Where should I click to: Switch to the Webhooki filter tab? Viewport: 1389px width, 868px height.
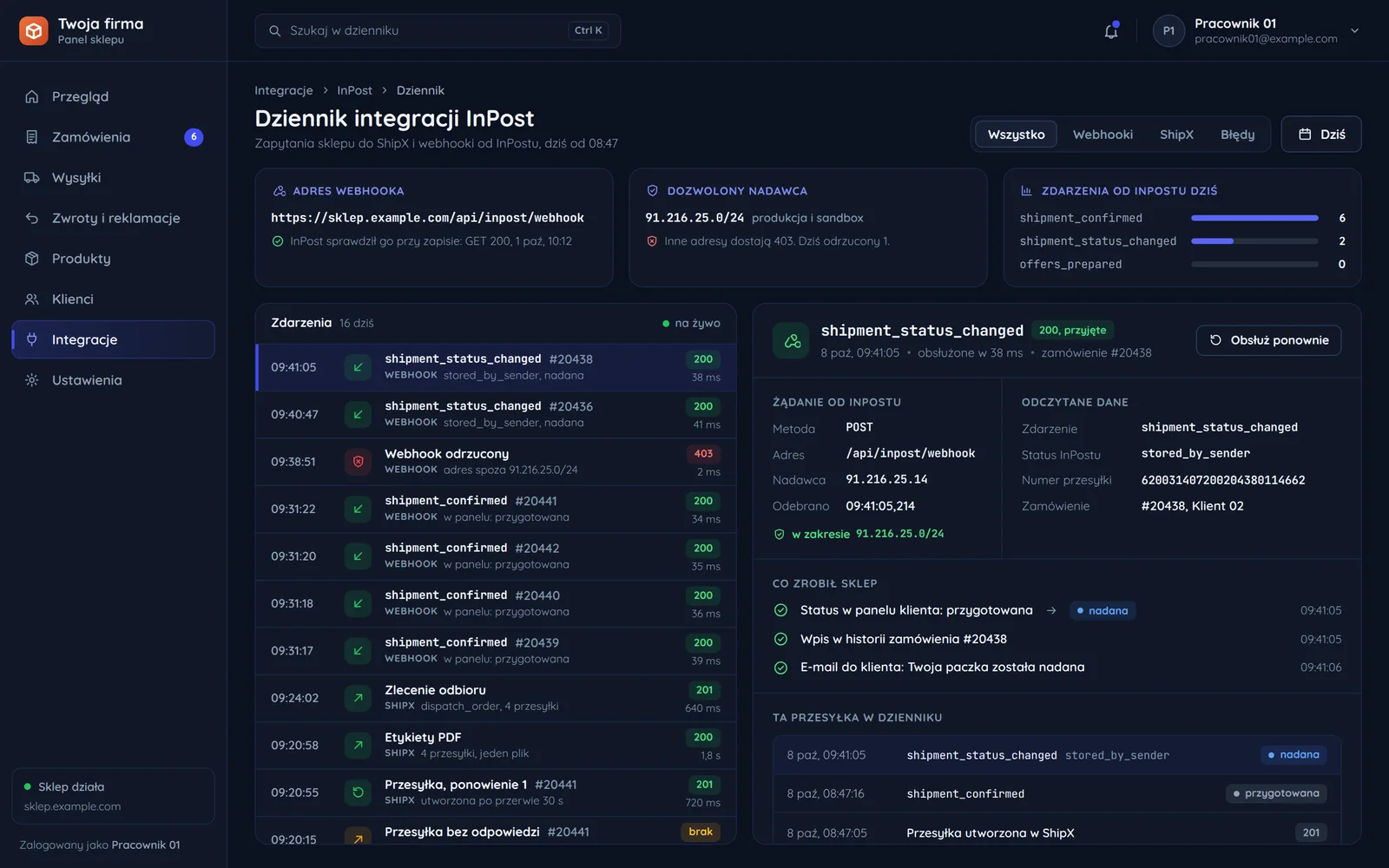(x=1103, y=135)
